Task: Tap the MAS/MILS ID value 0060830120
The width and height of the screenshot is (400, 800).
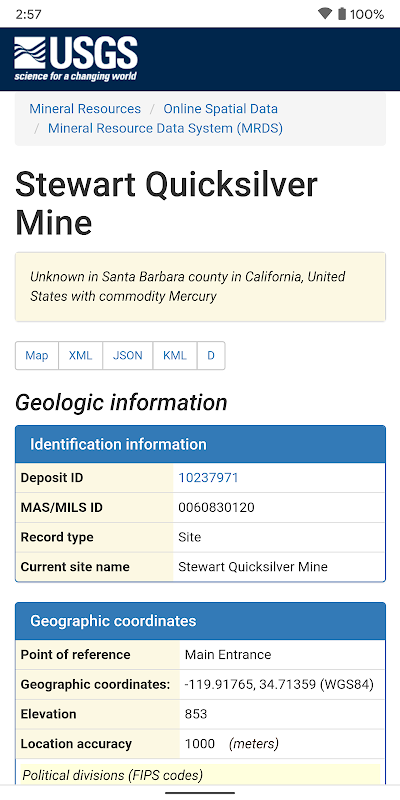Action: tap(216, 508)
